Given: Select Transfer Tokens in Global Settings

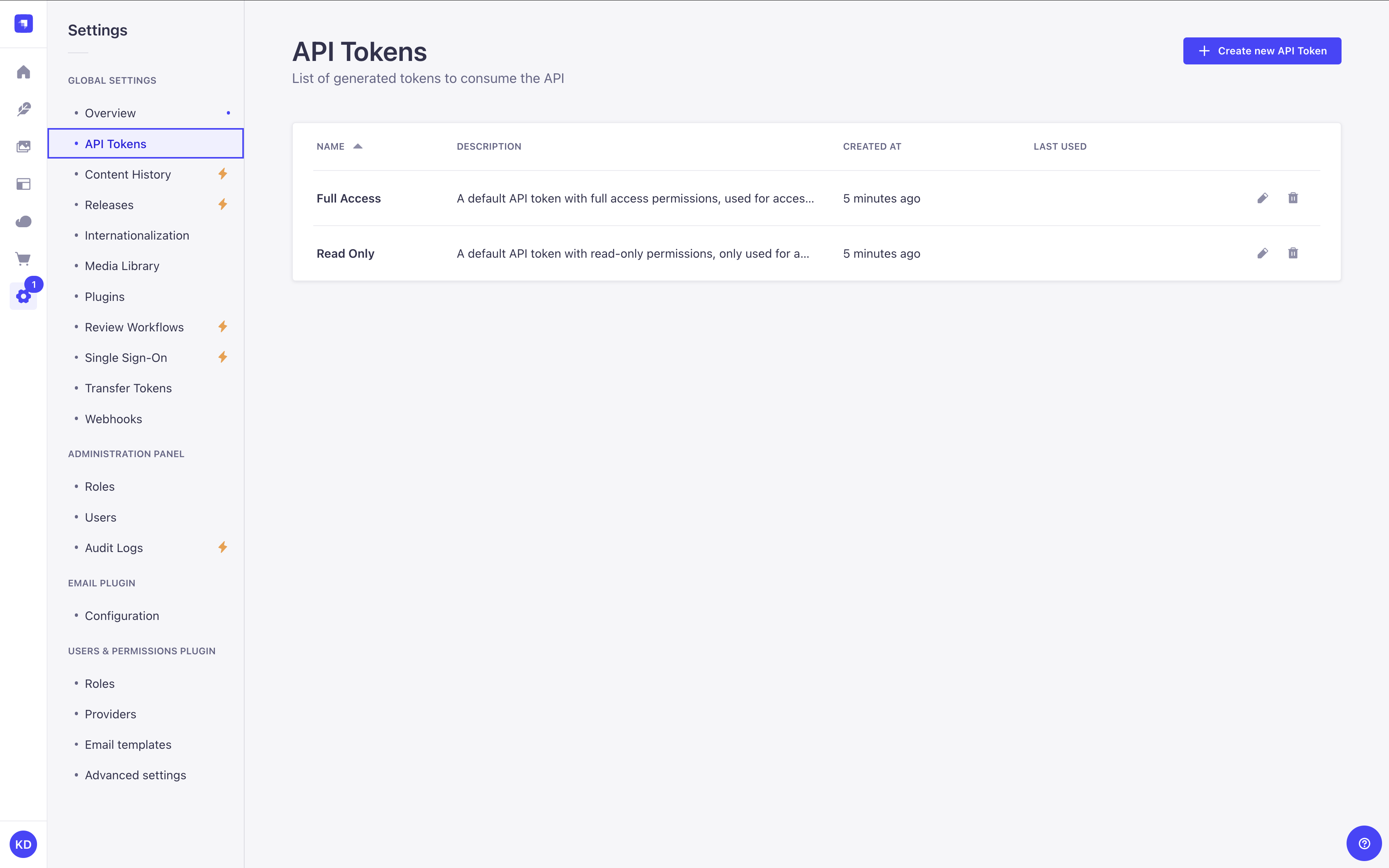Looking at the screenshot, I should coord(128,388).
